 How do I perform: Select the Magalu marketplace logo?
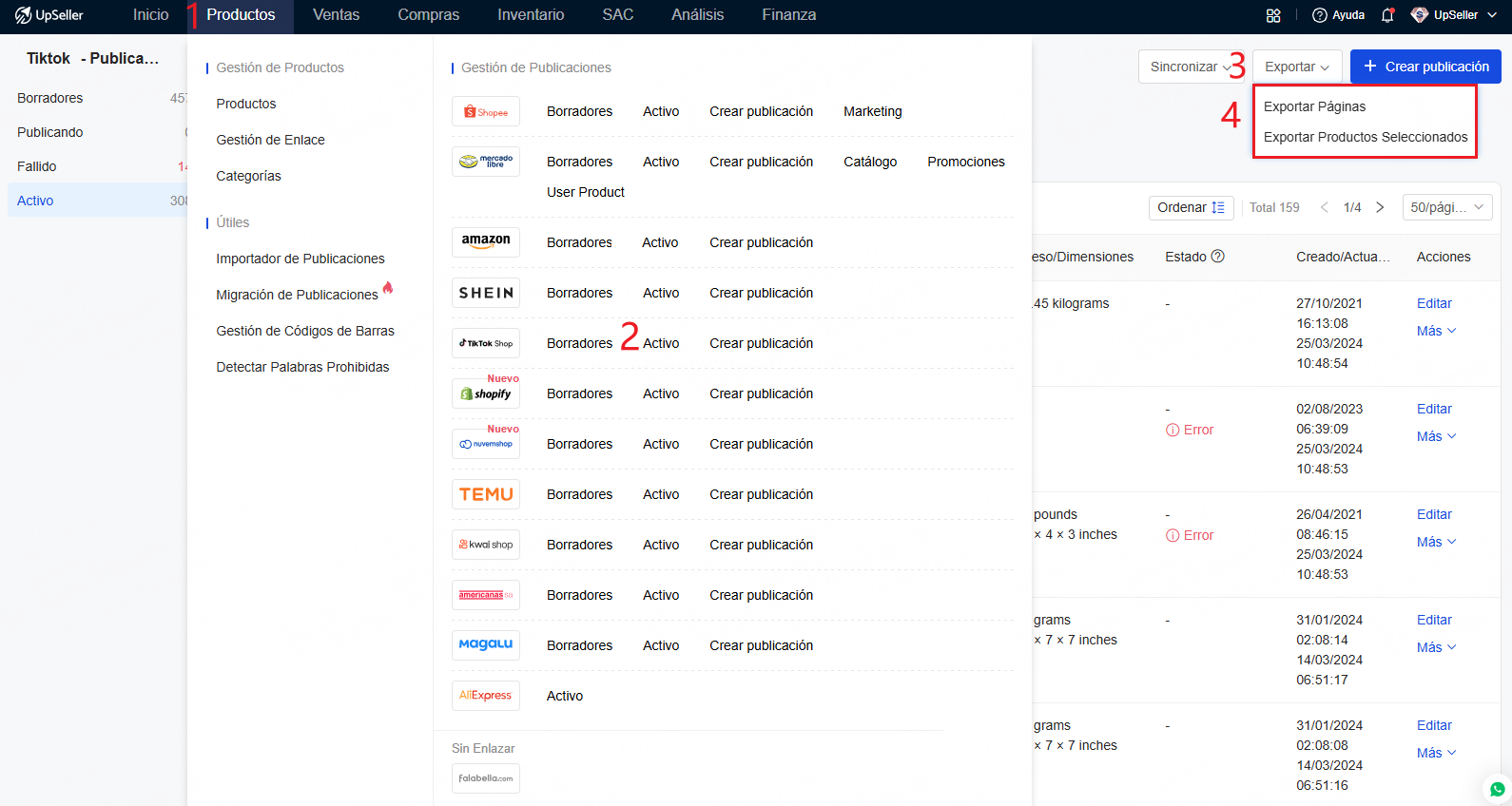coord(486,645)
